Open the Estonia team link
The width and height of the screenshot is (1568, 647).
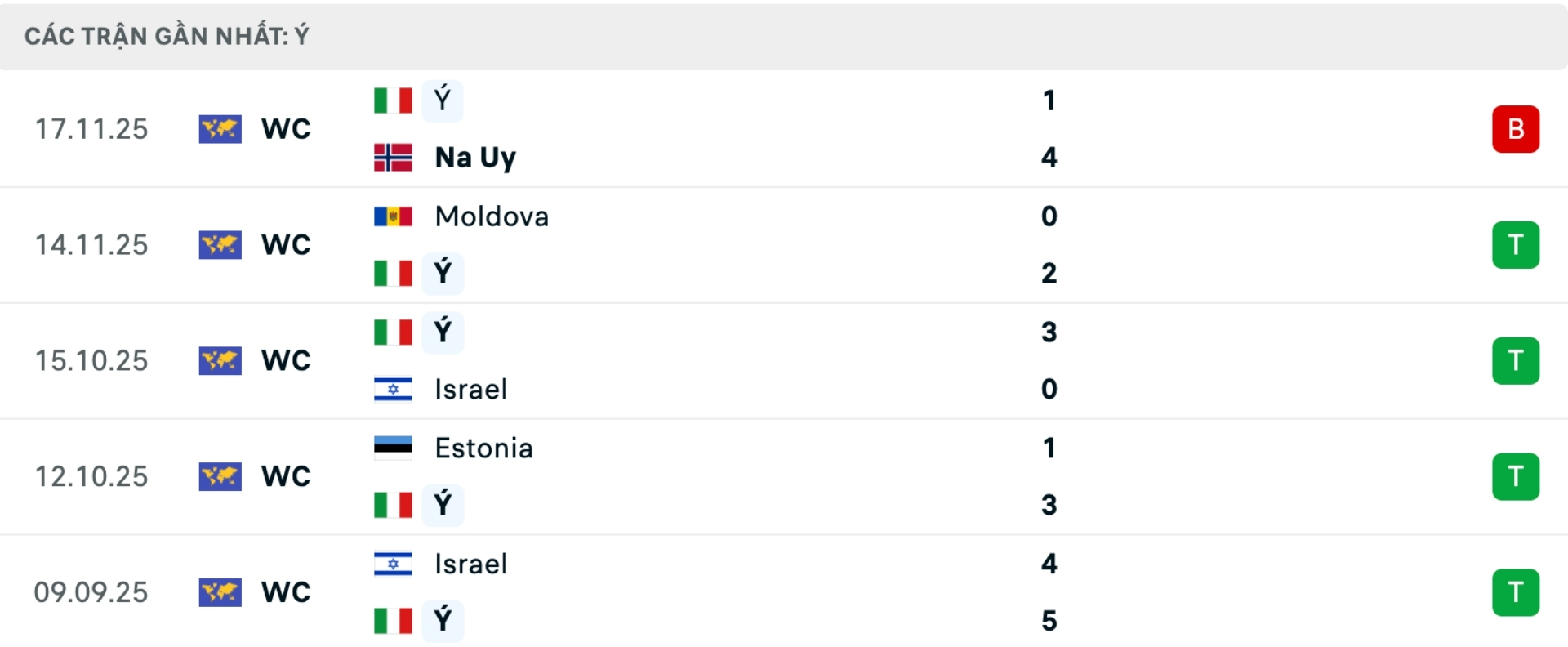point(483,448)
